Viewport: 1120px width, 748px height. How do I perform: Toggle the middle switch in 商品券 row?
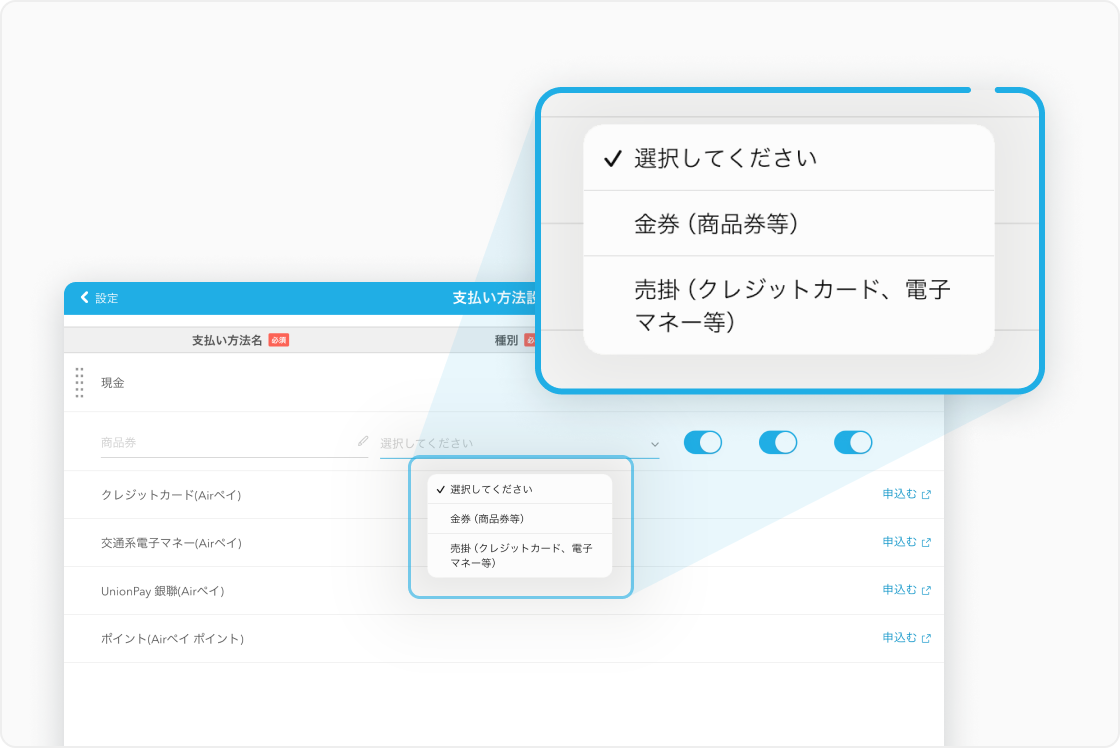[778, 442]
